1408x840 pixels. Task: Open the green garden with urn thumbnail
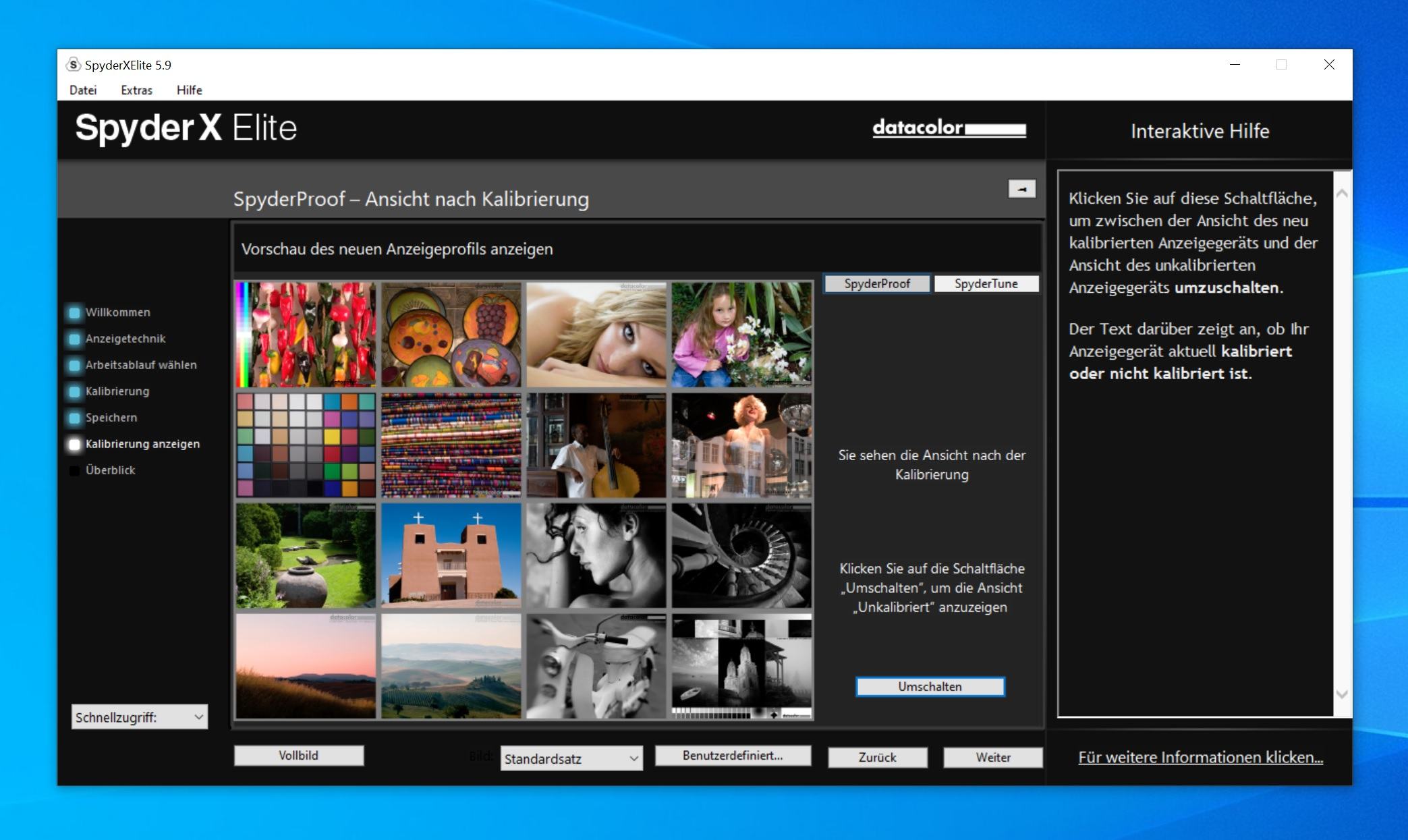click(306, 555)
